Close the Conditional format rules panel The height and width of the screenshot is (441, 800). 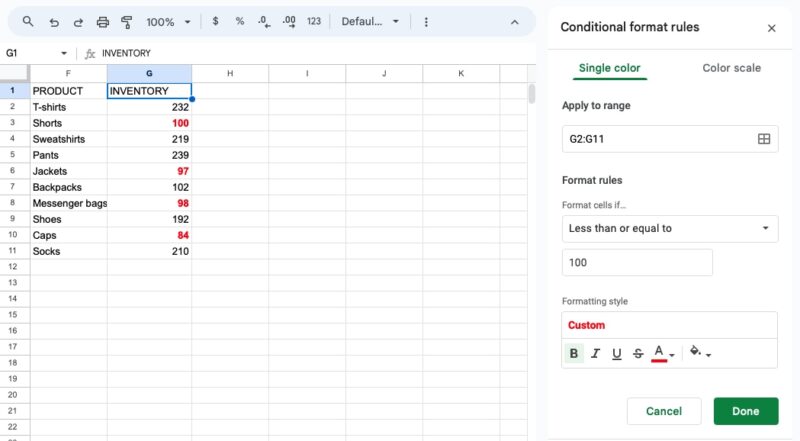[x=771, y=28]
